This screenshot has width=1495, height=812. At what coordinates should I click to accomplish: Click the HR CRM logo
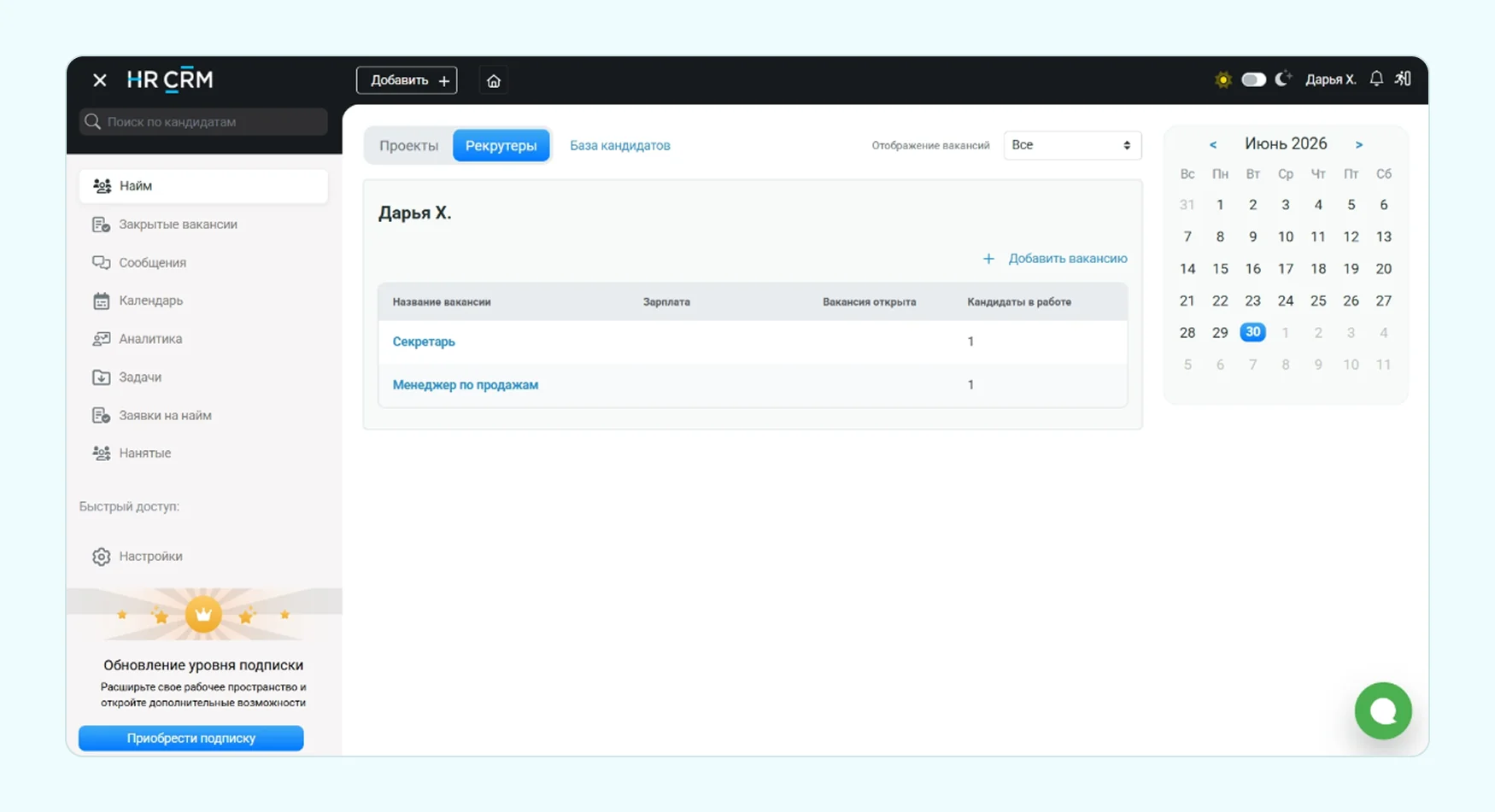170,79
